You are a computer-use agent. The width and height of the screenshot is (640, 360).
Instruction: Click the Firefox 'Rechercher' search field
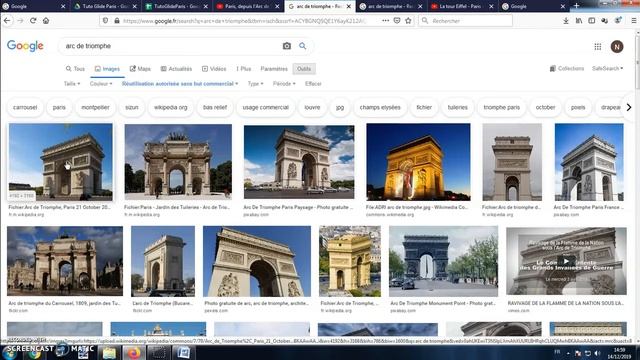point(465,20)
